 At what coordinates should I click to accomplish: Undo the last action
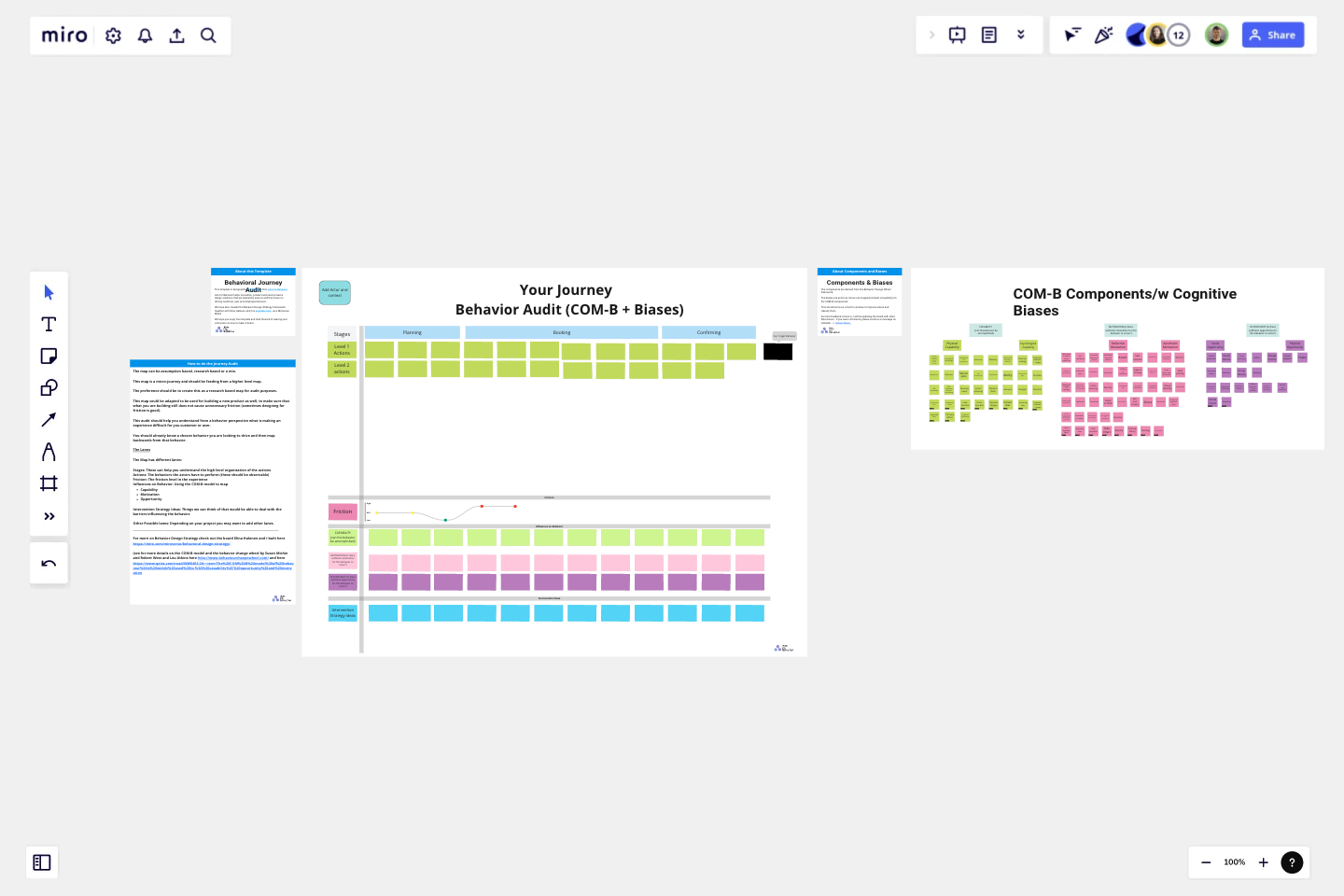[x=49, y=563]
